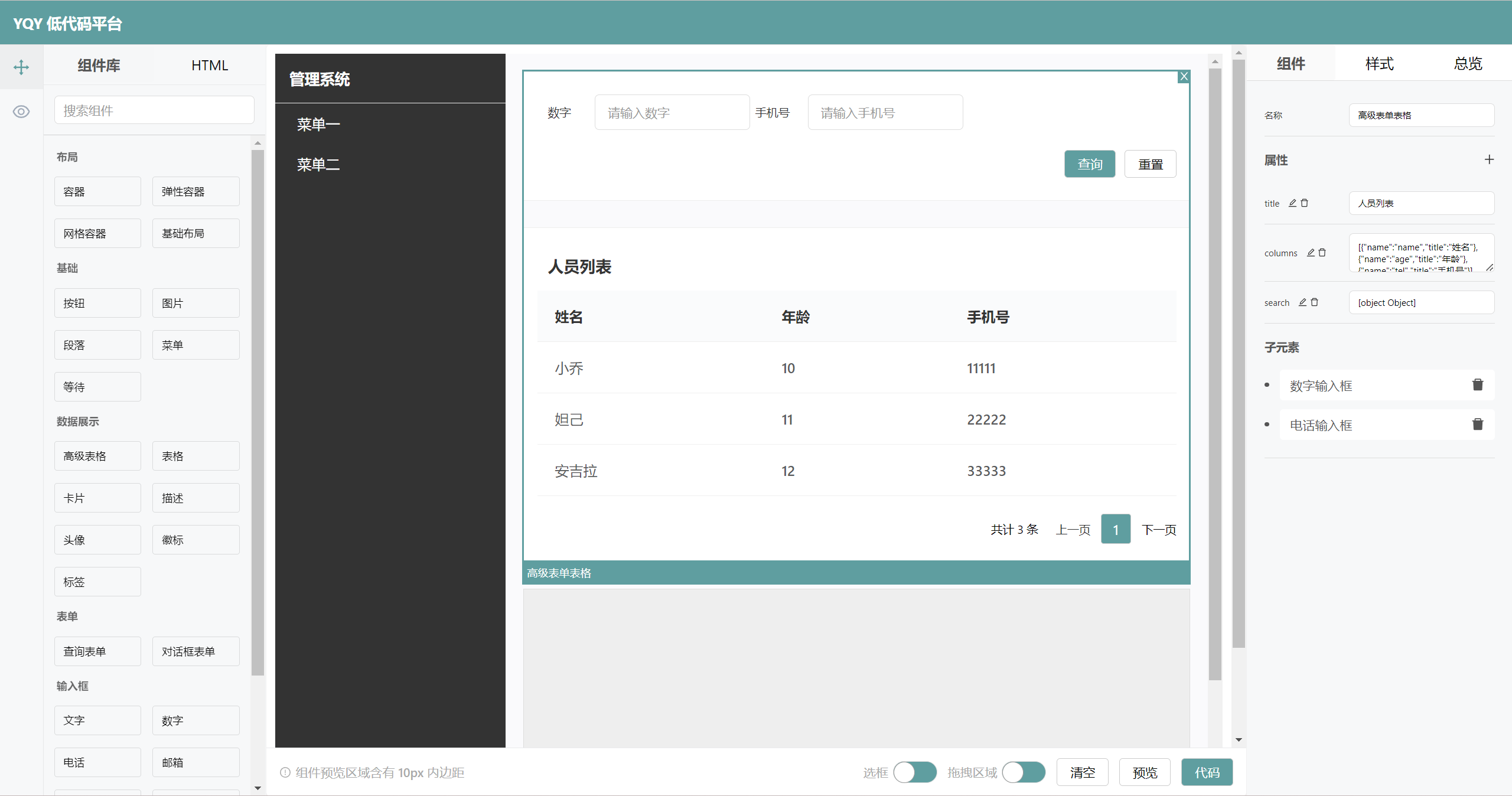Open the 总览 tab
Image resolution: width=1512 pixels, height=796 pixels.
(1468, 64)
